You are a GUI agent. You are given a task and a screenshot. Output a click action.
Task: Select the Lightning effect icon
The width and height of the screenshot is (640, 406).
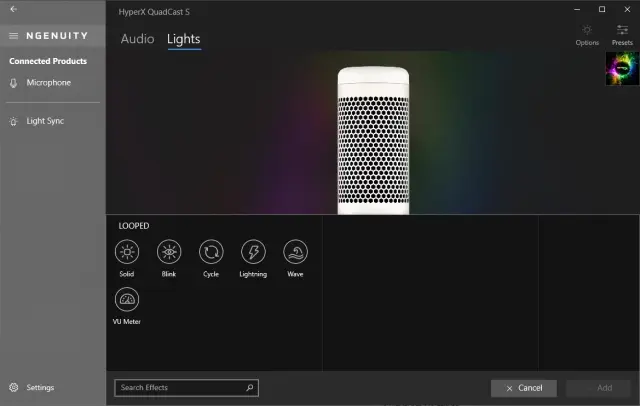pyautogui.click(x=253, y=252)
